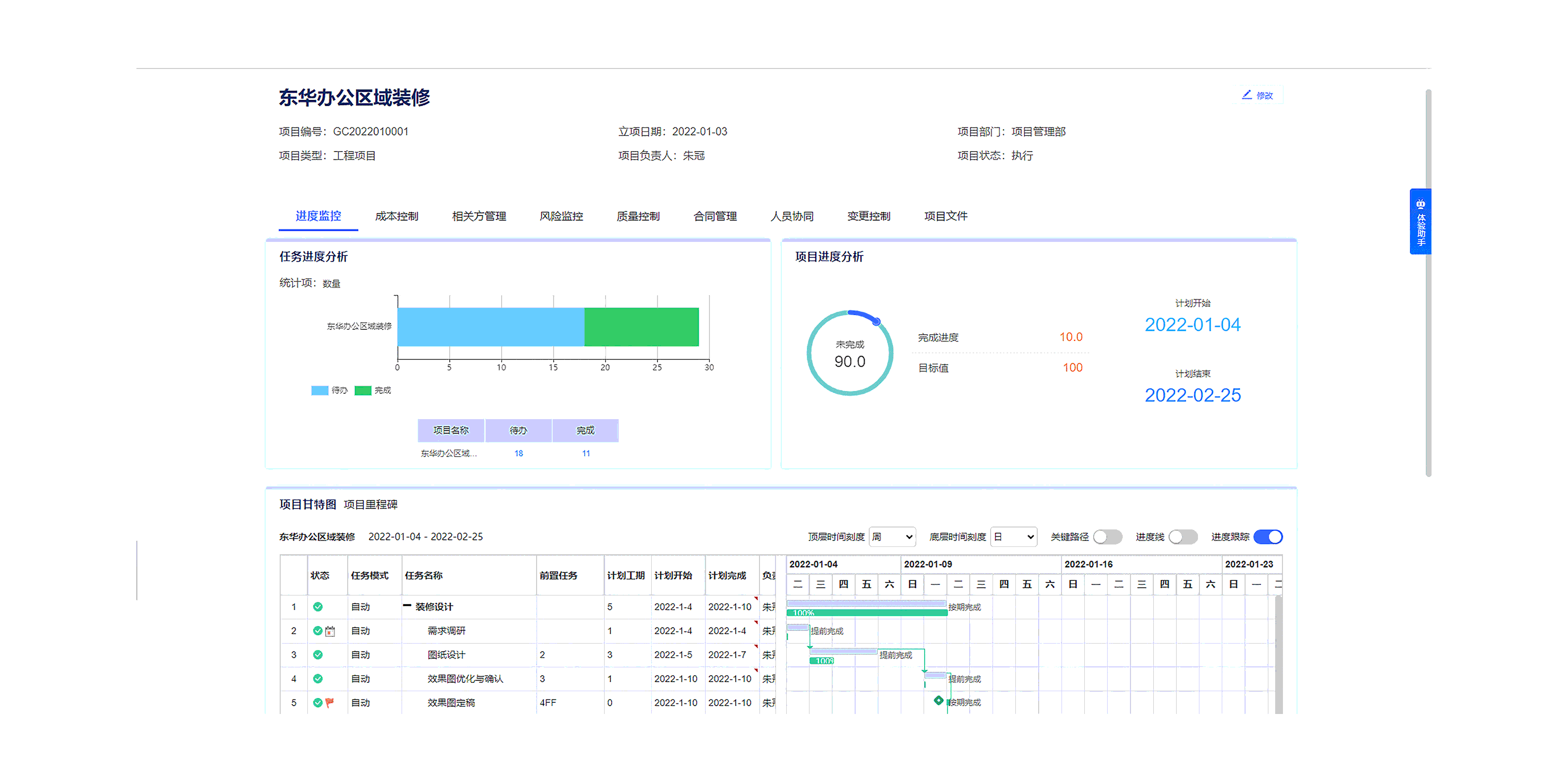Click green check status icon in row 3
1568x782 pixels.
pos(318,655)
